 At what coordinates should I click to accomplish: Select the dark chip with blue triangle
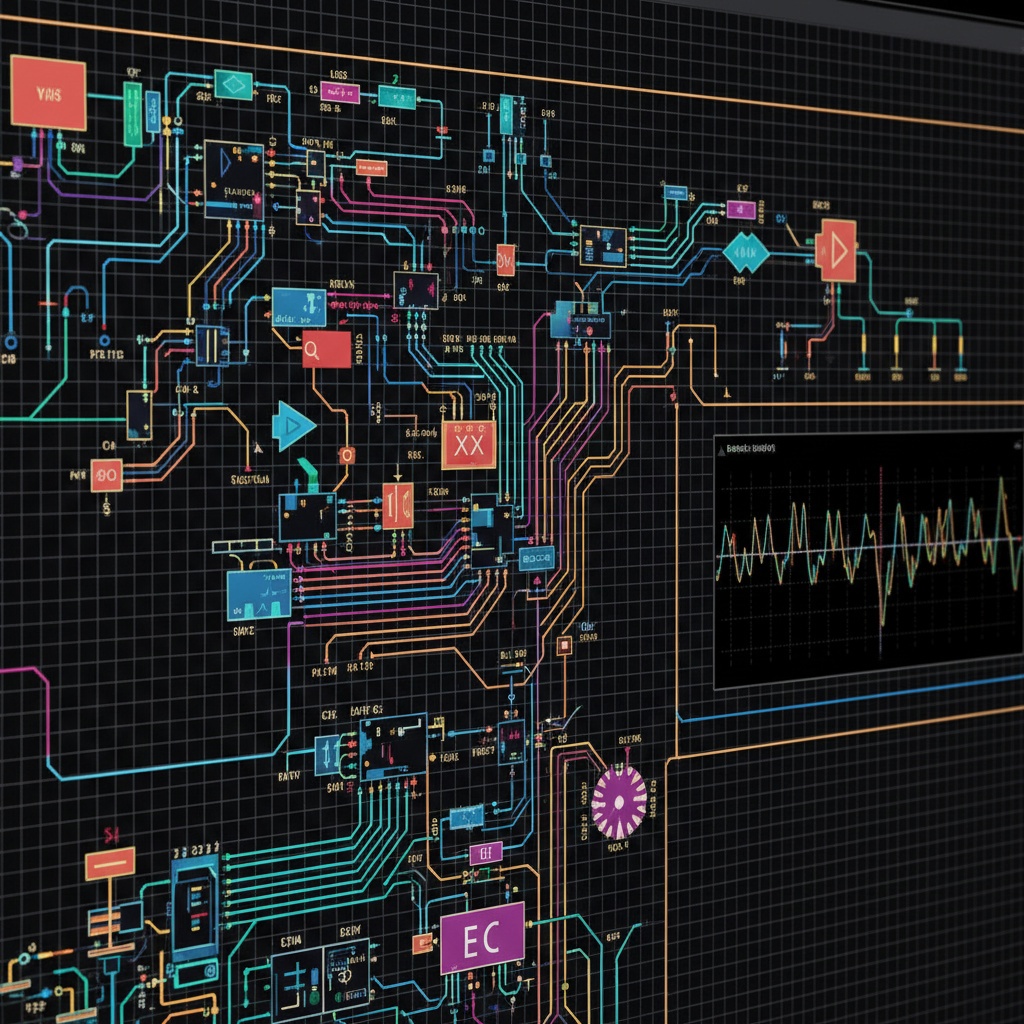[233, 180]
